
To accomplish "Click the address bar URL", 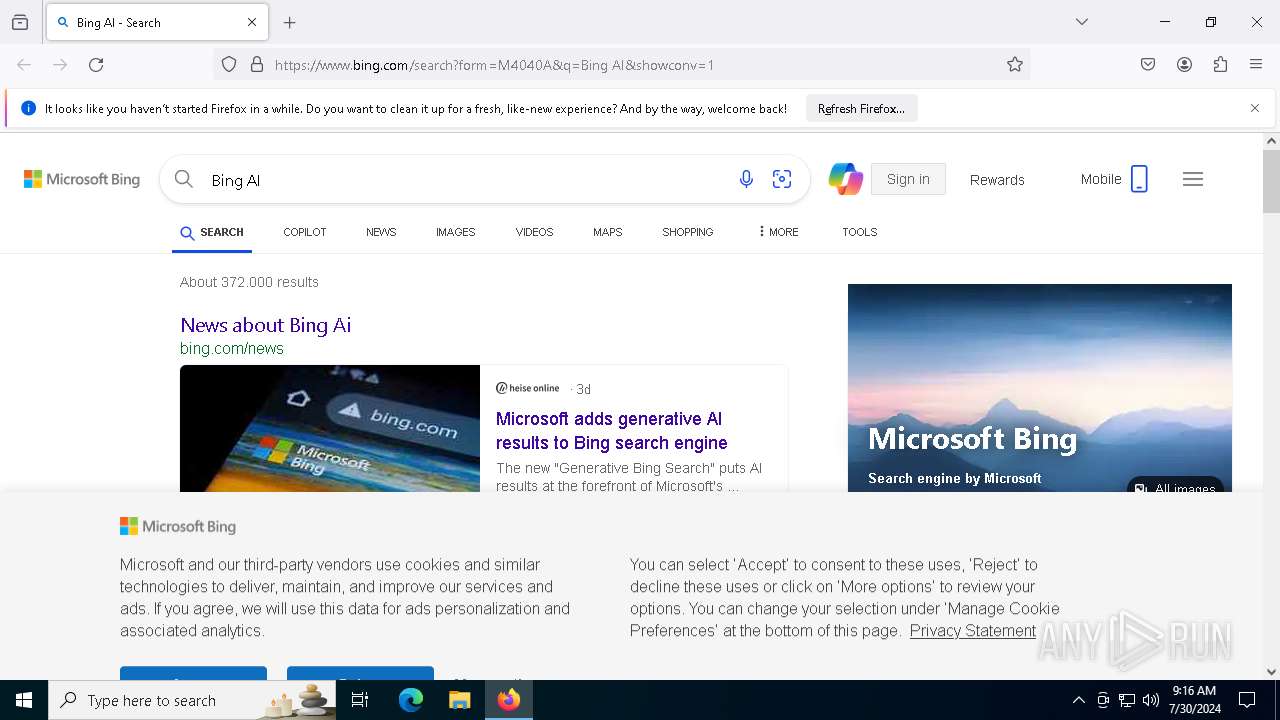I will [x=494, y=65].
